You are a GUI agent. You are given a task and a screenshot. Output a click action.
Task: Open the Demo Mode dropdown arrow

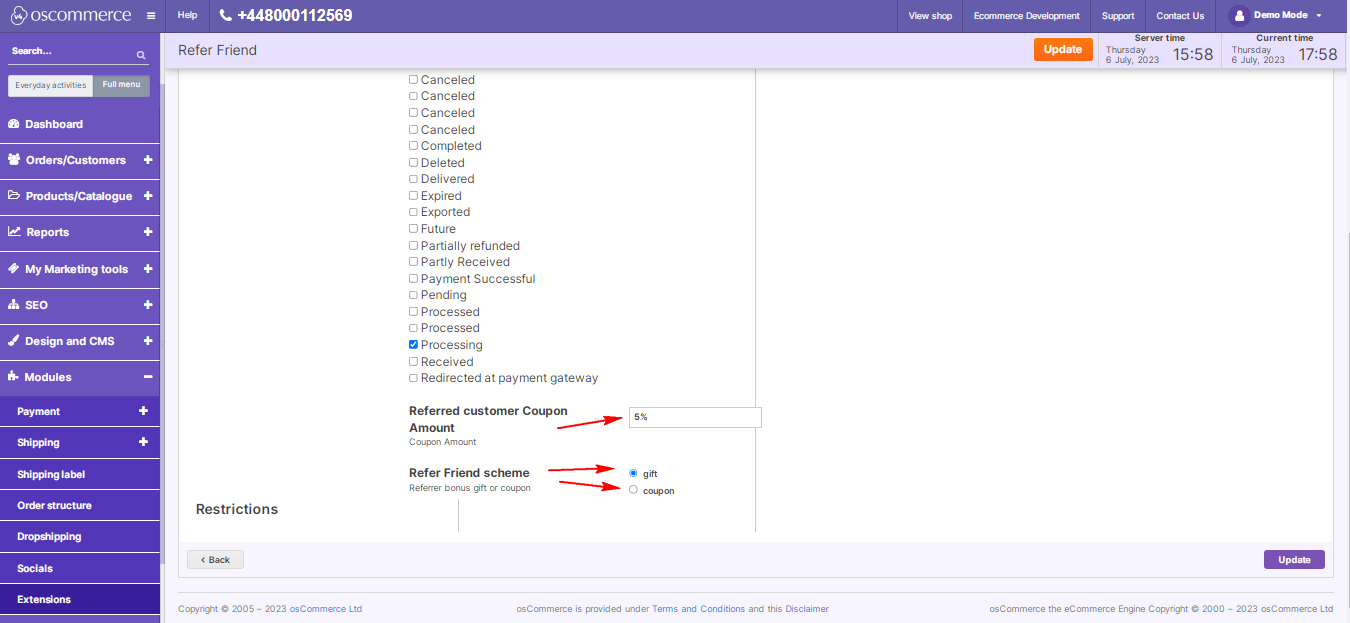1319,16
